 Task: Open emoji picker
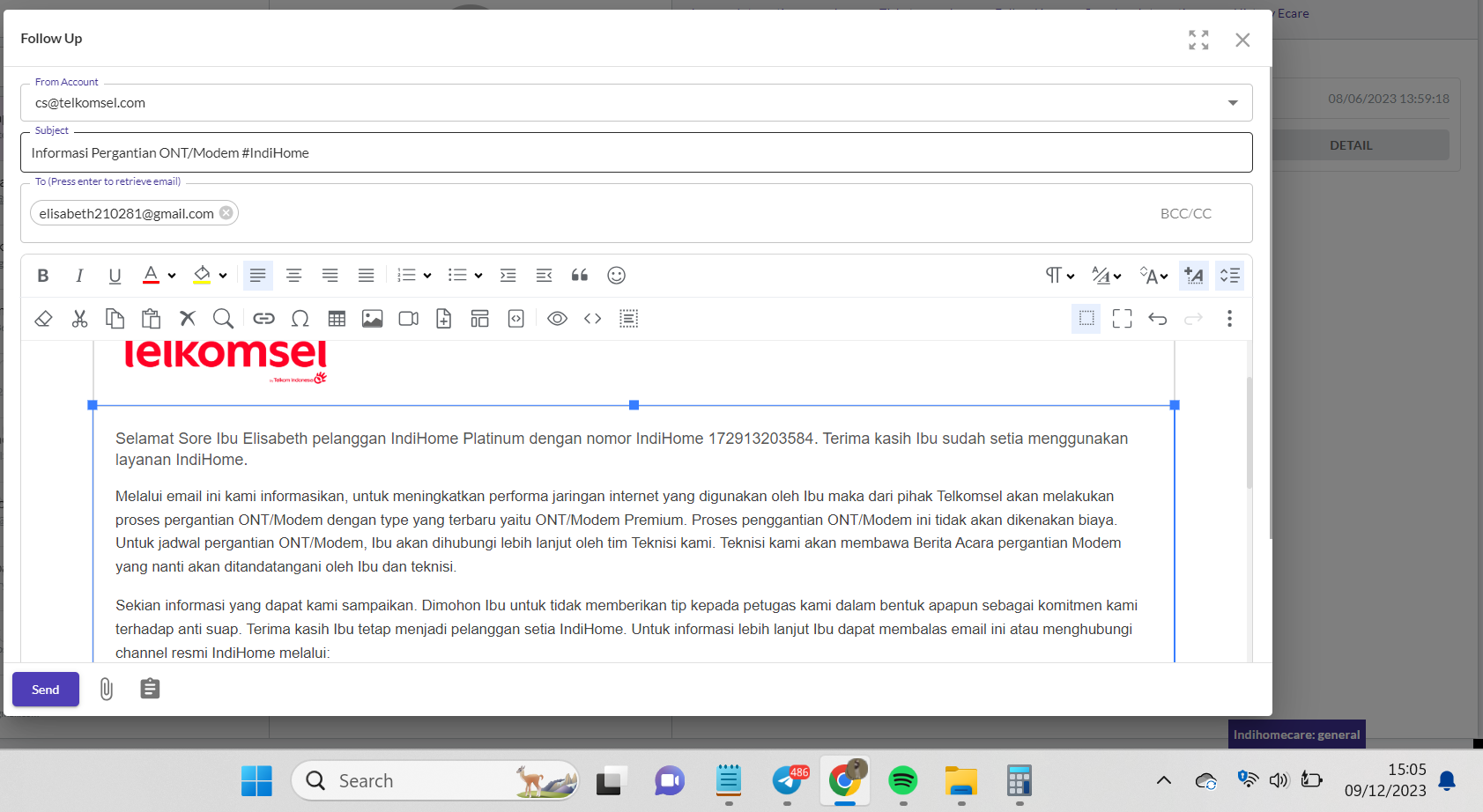coord(616,276)
